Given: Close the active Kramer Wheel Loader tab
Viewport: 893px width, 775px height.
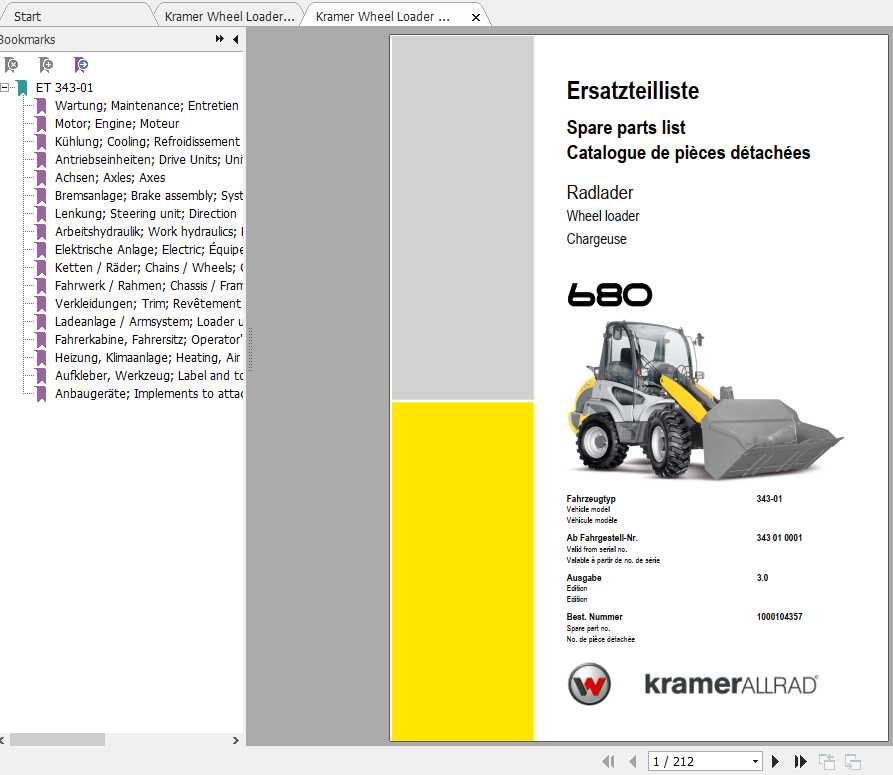Looking at the screenshot, I should click(476, 17).
